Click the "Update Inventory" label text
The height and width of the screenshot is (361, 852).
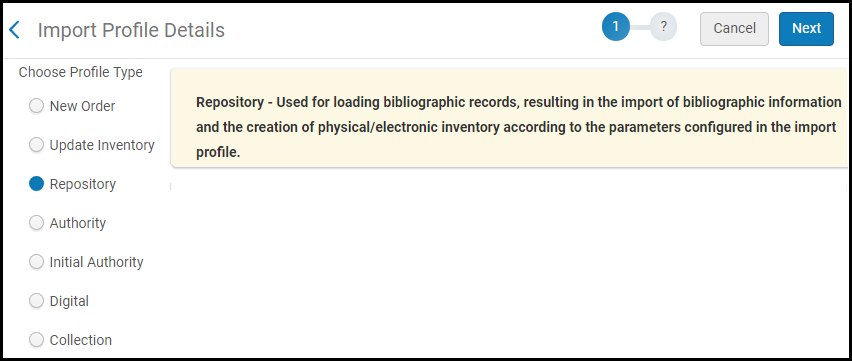click(x=102, y=145)
